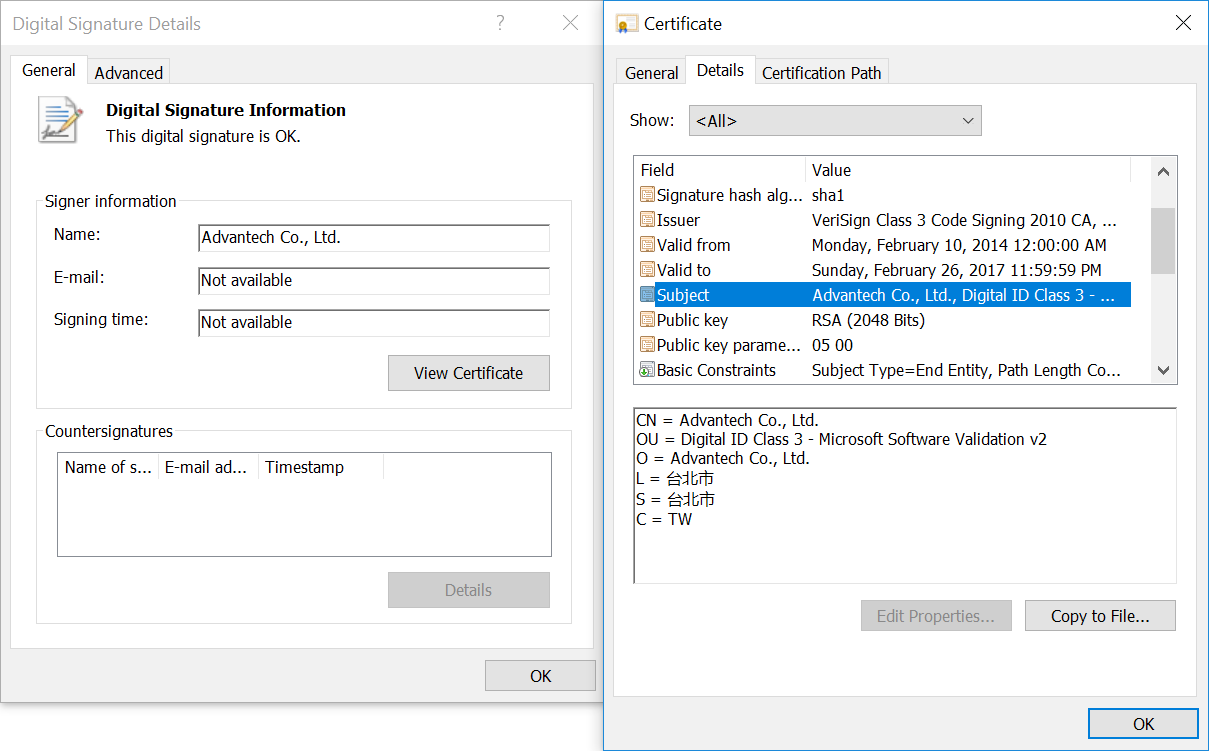1209x751 pixels.
Task: Select the 05 00 parameters value
Action: tap(832, 345)
